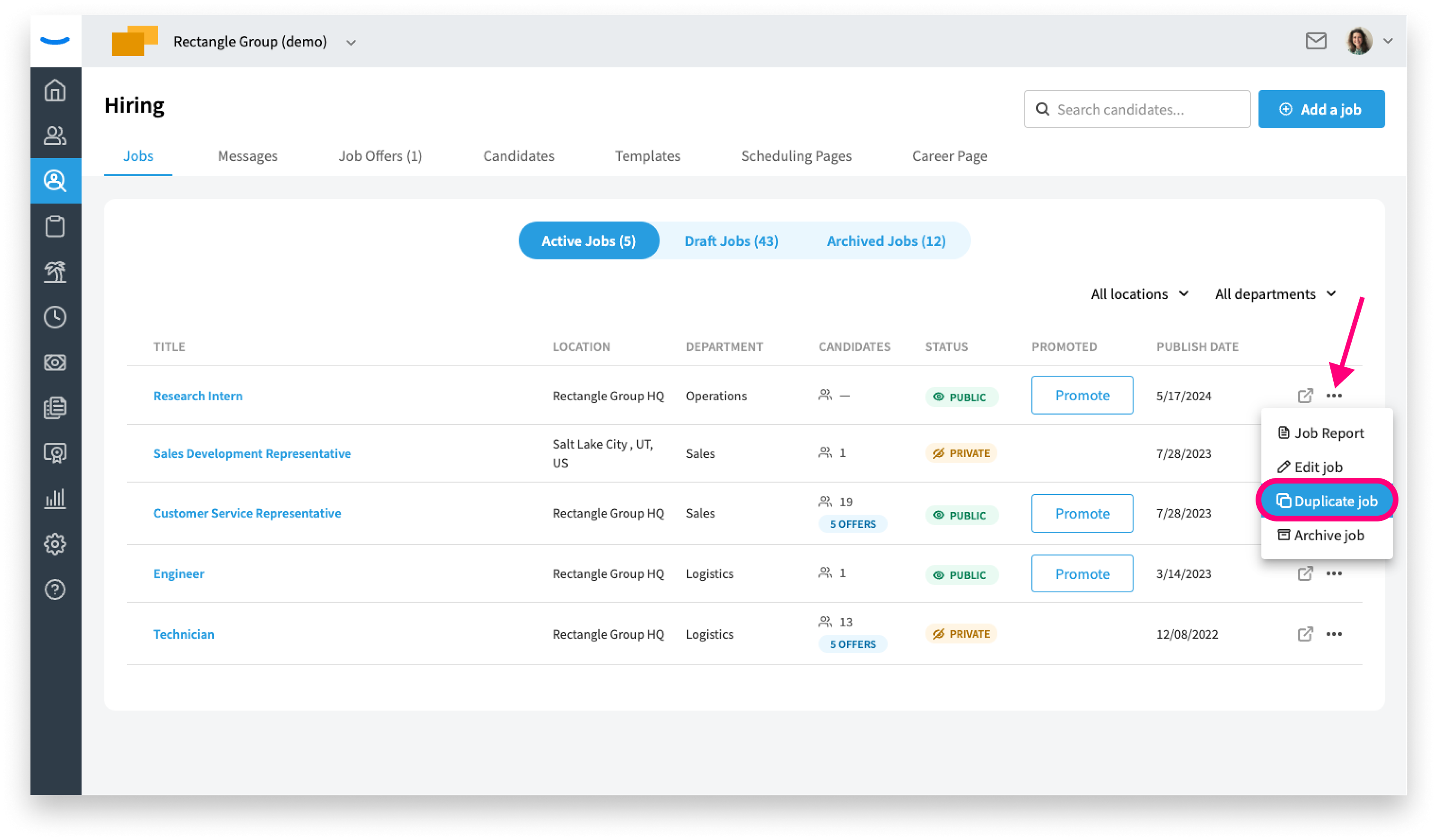Viewport: 1437px width, 840px height.
Task: Click PRIVATE status for Sales Development Representative
Action: click(x=961, y=453)
